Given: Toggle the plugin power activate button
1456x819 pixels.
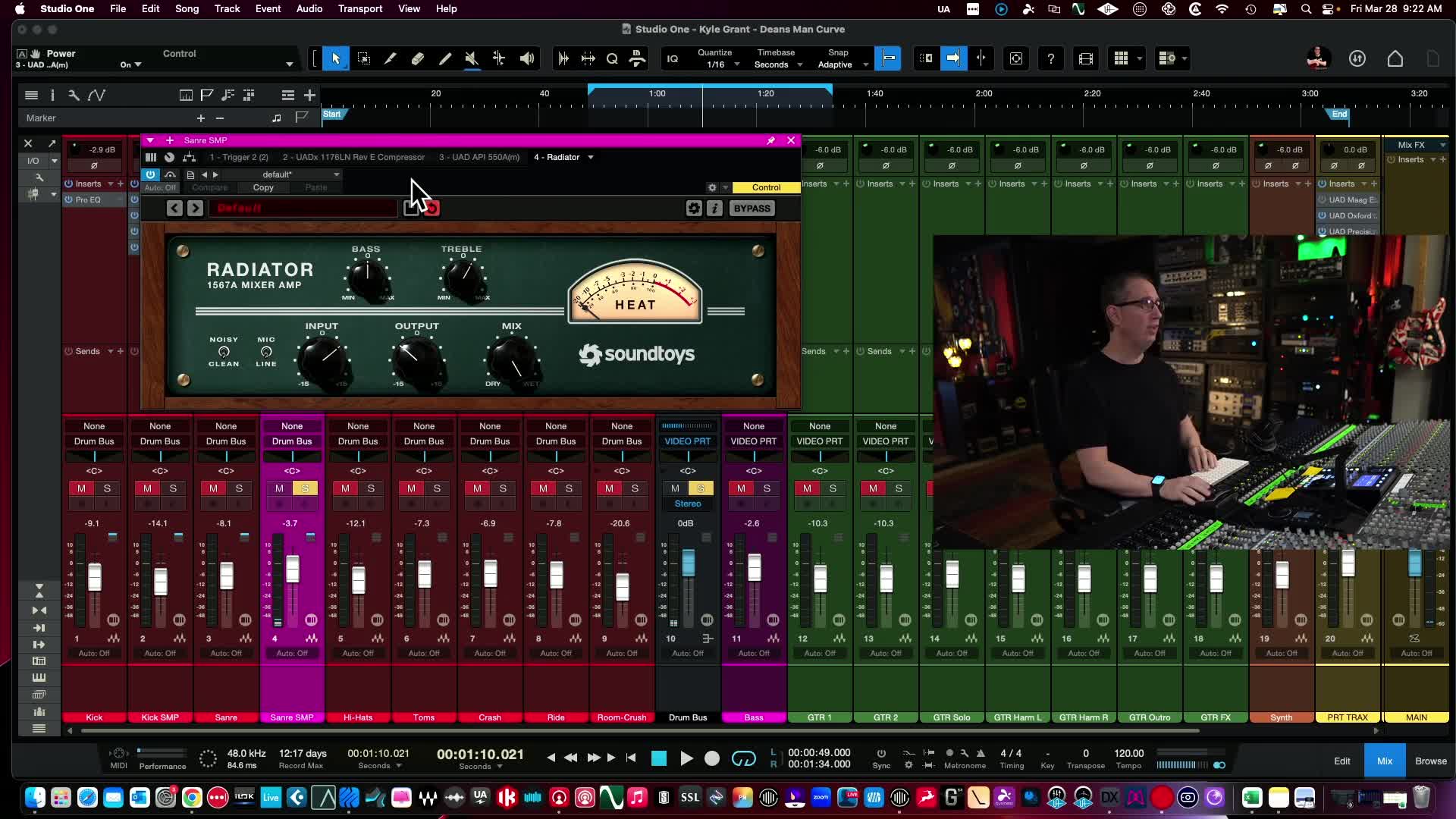Looking at the screenshot, I should [150, 174].
